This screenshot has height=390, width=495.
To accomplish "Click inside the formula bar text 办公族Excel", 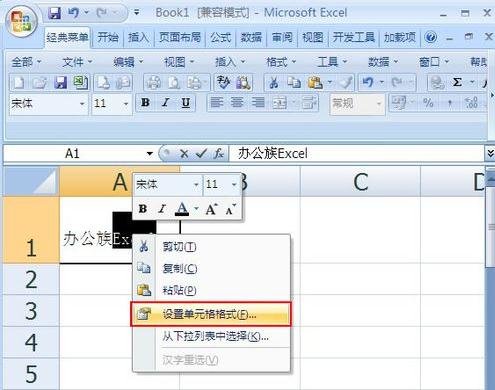I will (x=273, y=154).
